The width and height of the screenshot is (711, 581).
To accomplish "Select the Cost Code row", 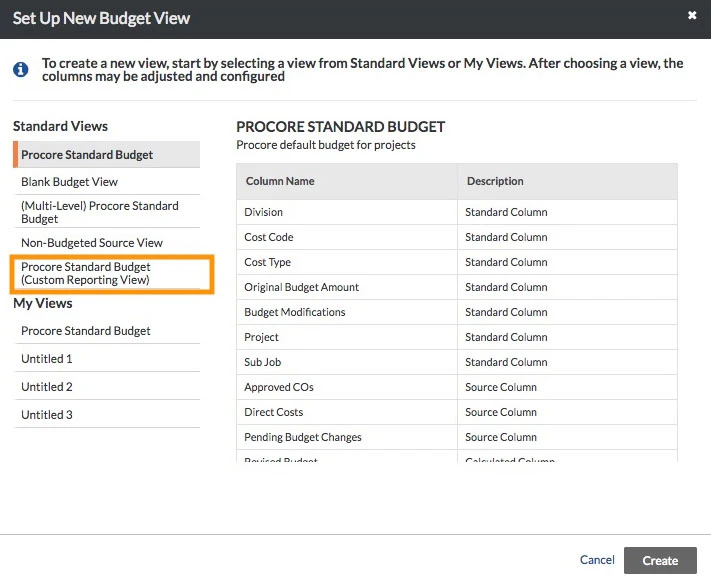I will [457, 237].
